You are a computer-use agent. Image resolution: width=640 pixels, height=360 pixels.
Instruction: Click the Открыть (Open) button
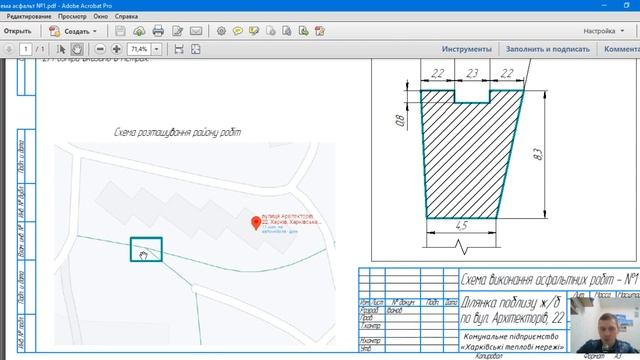coord(17,31)
